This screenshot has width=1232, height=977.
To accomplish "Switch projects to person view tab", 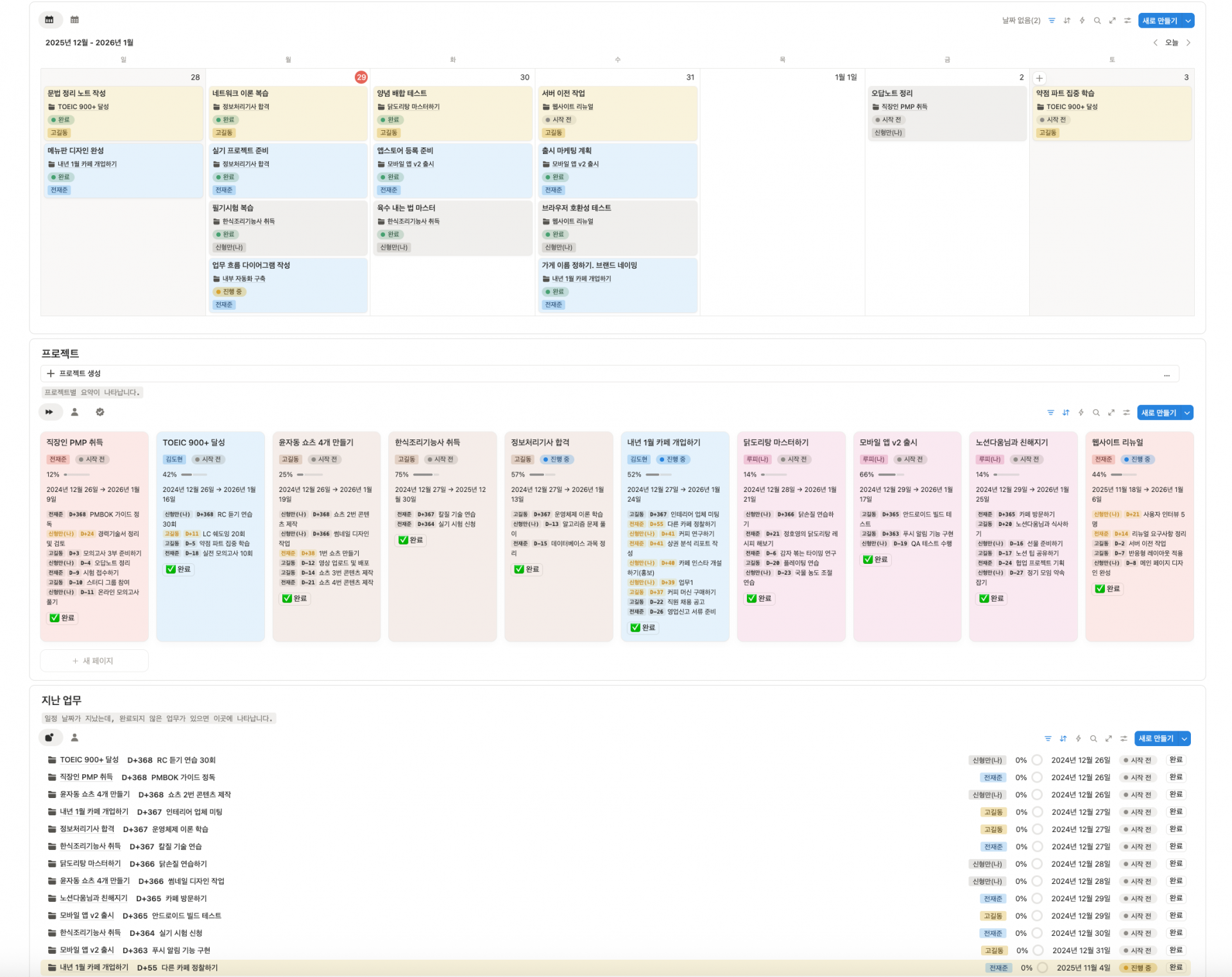I will pyautogui.click(x=74, y=412).
